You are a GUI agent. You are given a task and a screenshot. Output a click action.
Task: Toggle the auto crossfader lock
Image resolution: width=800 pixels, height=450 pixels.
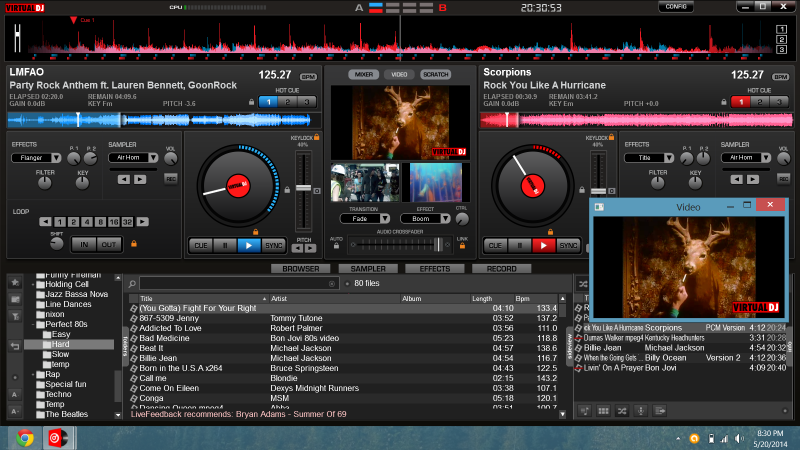[336, 246]
